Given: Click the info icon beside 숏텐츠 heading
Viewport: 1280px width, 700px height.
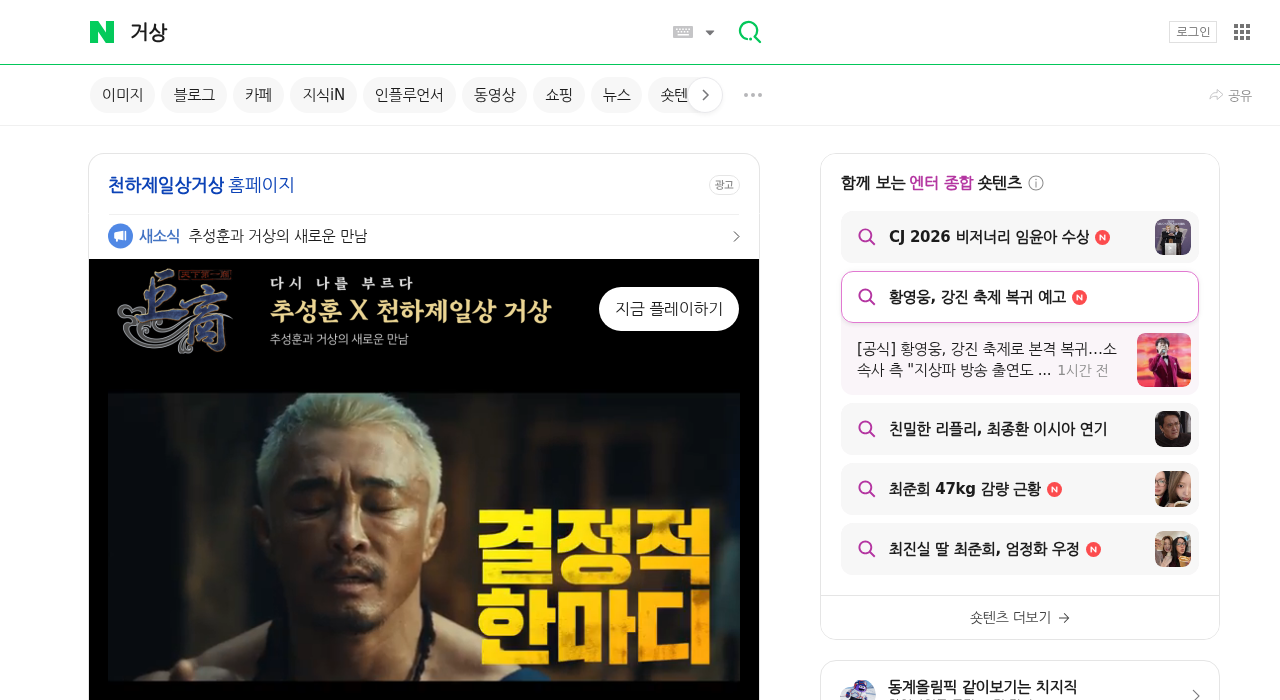Looking at the screenshot, I should tap(1037, 183).
